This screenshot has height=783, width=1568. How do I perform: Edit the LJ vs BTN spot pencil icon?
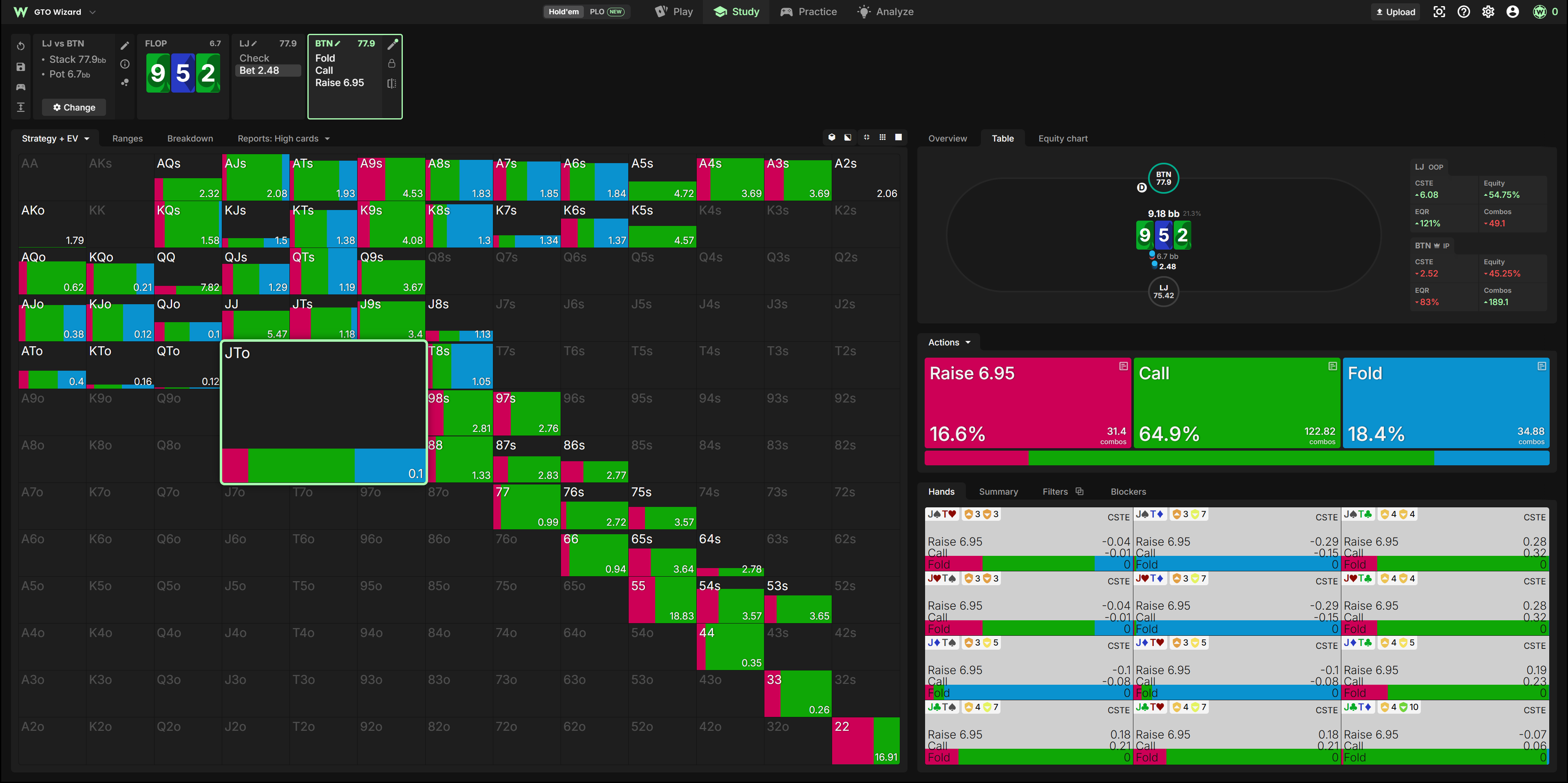tap(125, 46)
